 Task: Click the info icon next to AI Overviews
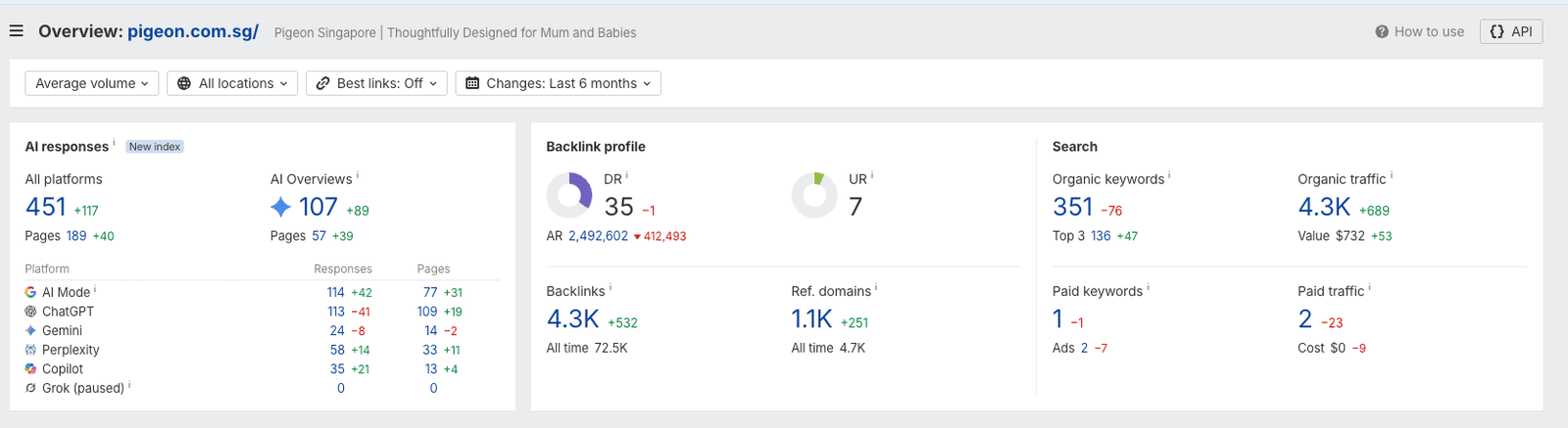(x=358, y=176)
